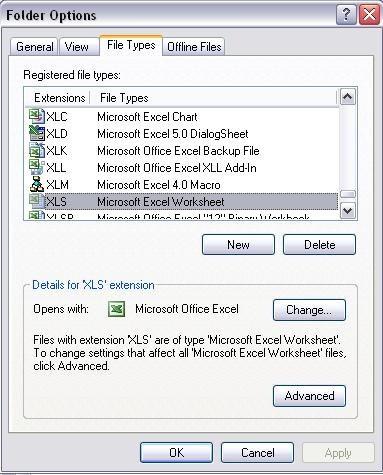Click the XLS Worksheet file icon
This screenshot has width=383, height=475.
click(x=37, y=201)
